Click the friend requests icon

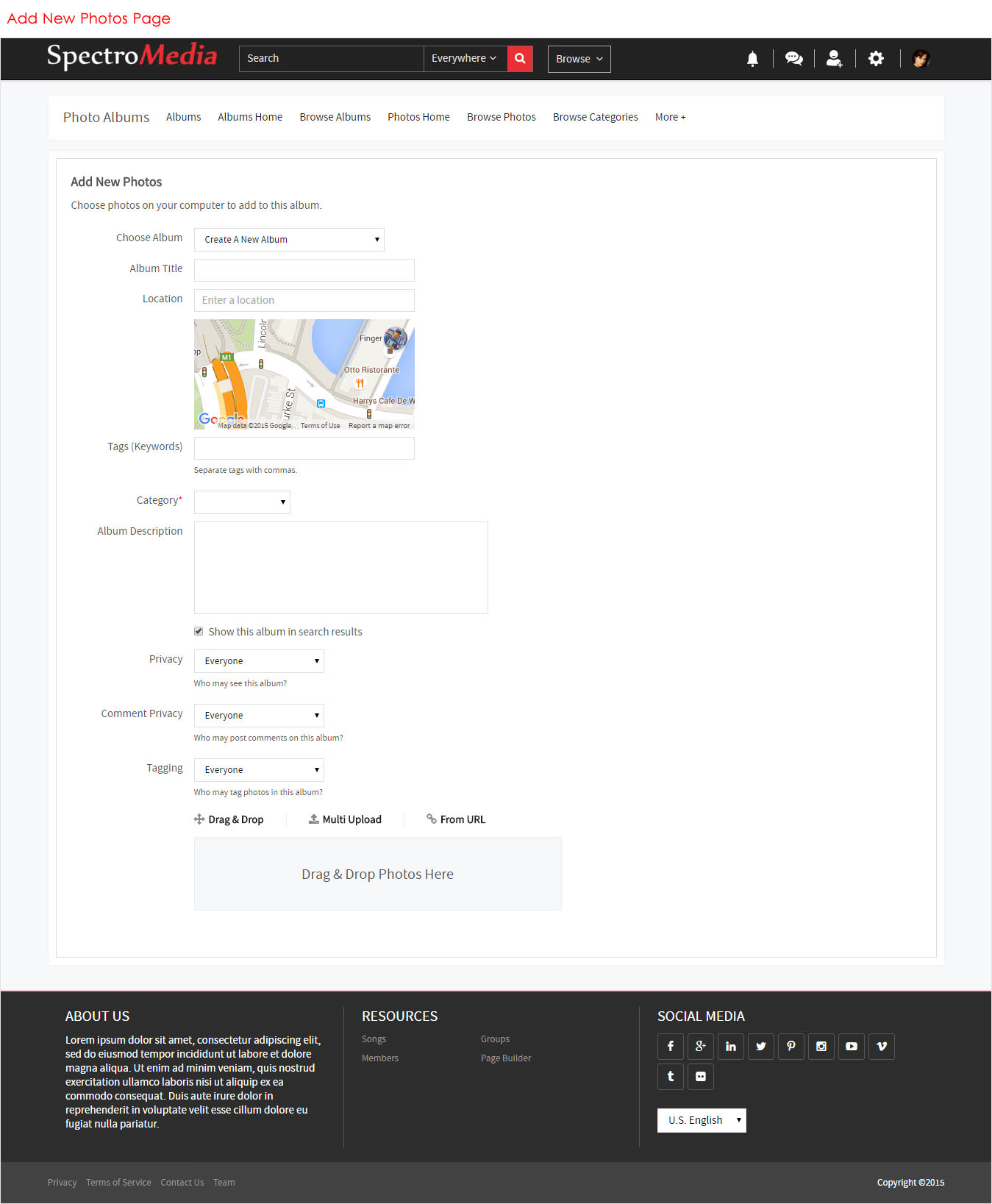click(834, 59)
